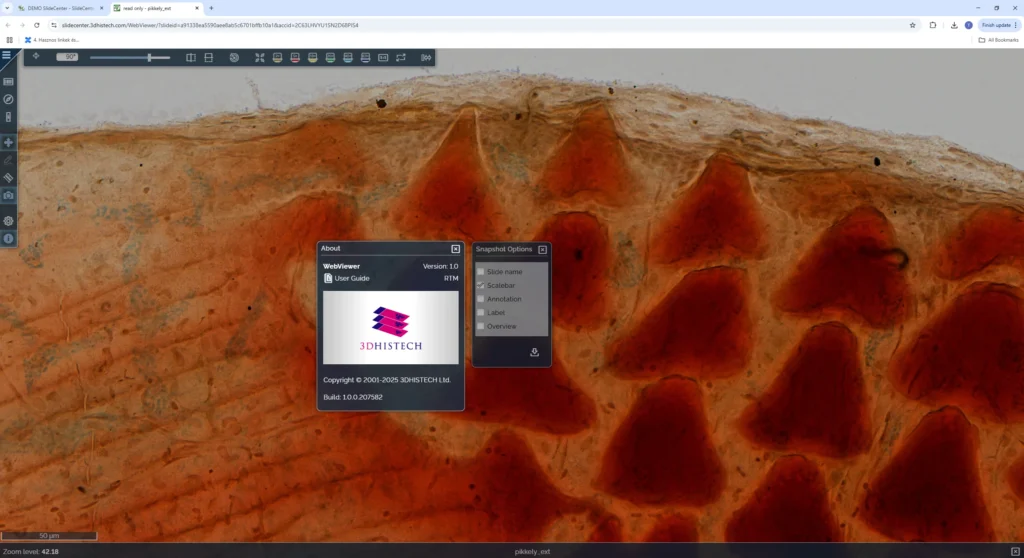Select the pencil annotation tool
The width and height of the screenshot is (1024, 558).
[x=8, y=160]
